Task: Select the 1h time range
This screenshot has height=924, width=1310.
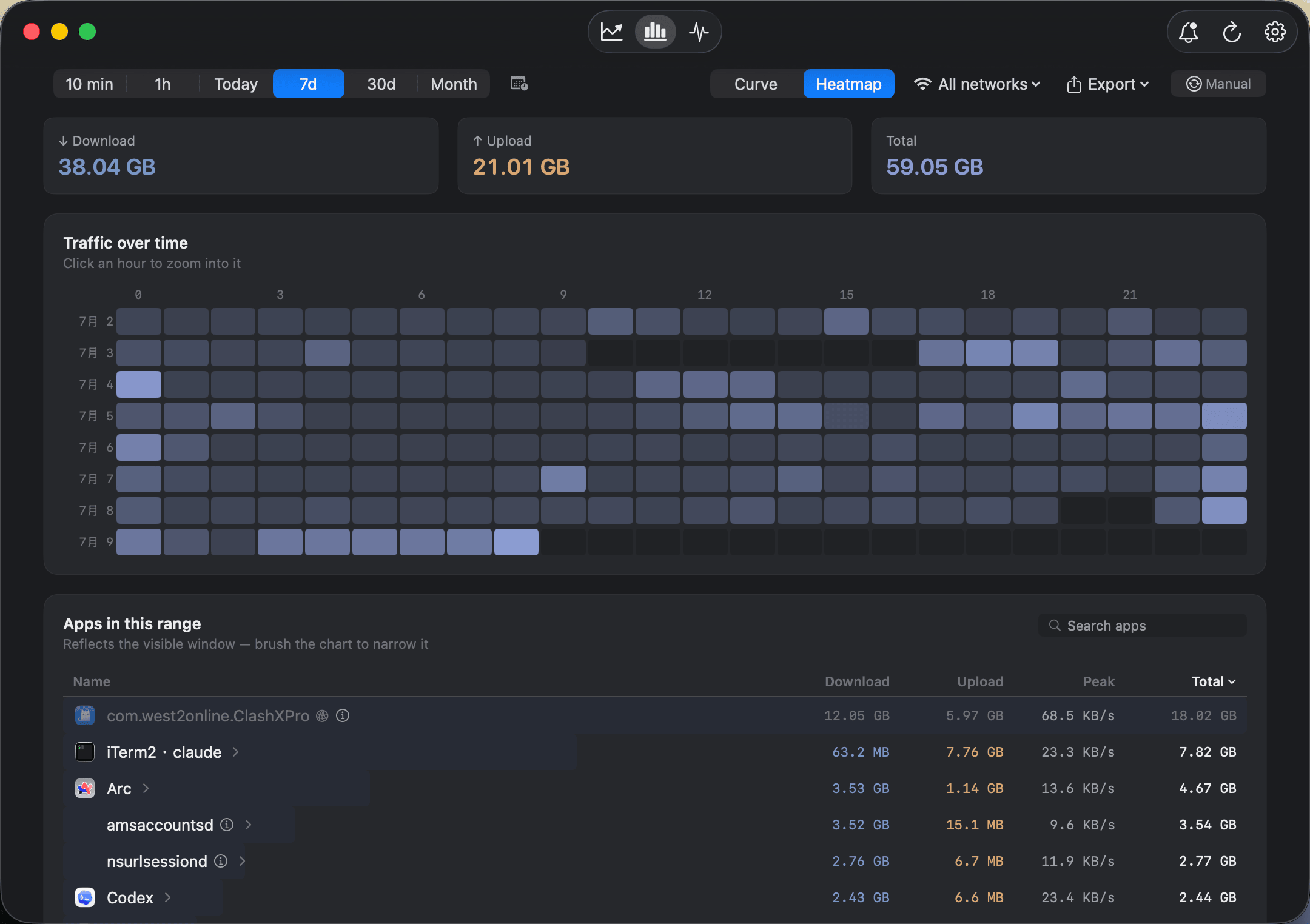Action: tap(163, 84)
